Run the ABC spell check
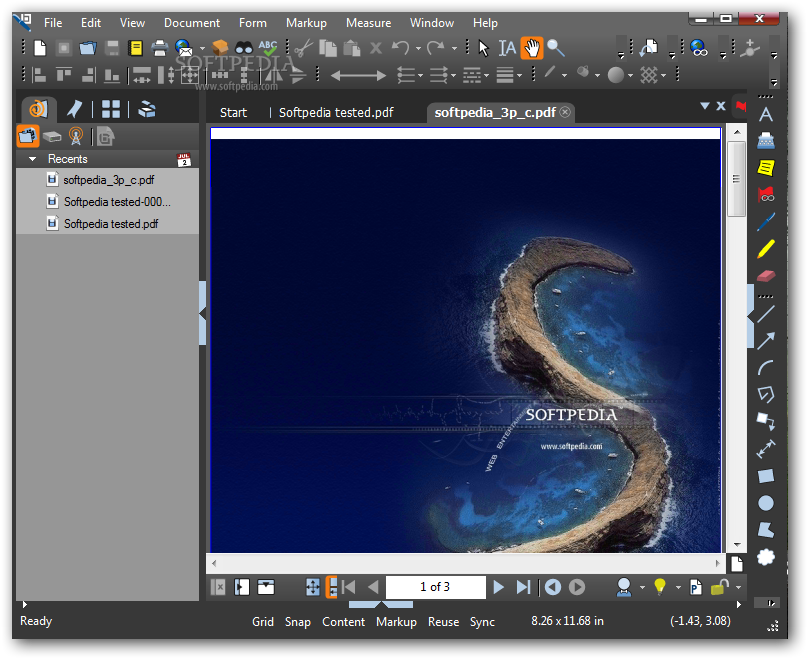The height and width of the screenshot is (659, 808). [x=268, y=48]
